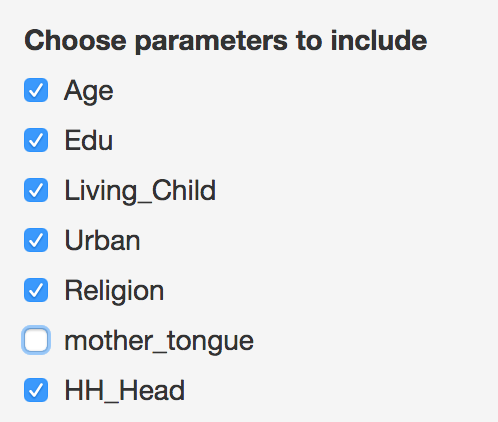498x422 pixels.
Task: Click the Age label text
Action: click(89, 92)
